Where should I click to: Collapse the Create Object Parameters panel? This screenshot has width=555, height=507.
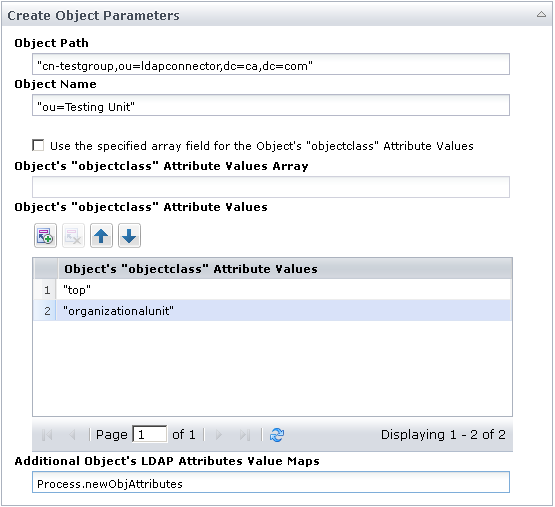point(541,15)
